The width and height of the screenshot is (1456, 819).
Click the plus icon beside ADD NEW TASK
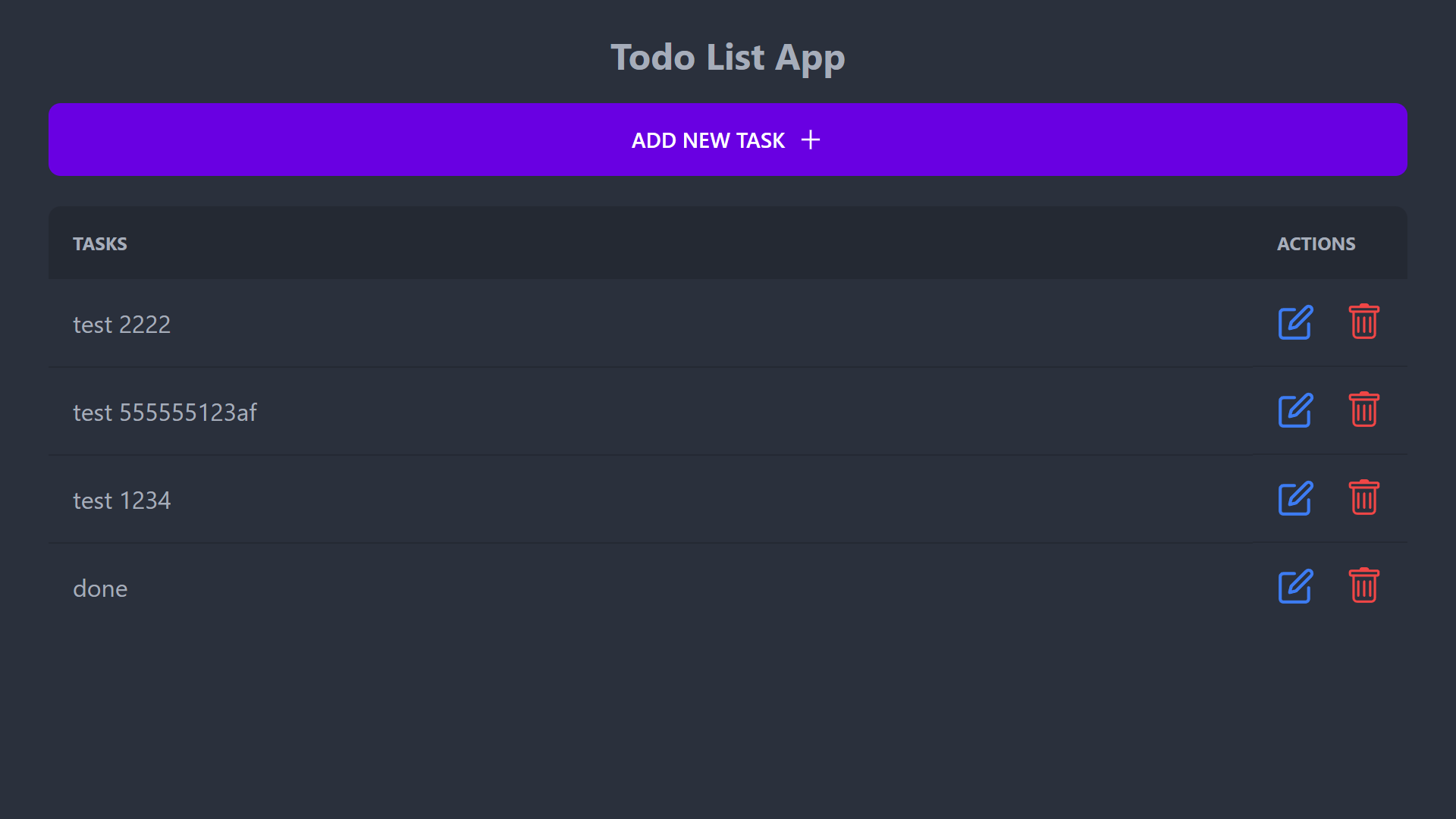click(811, 140)
